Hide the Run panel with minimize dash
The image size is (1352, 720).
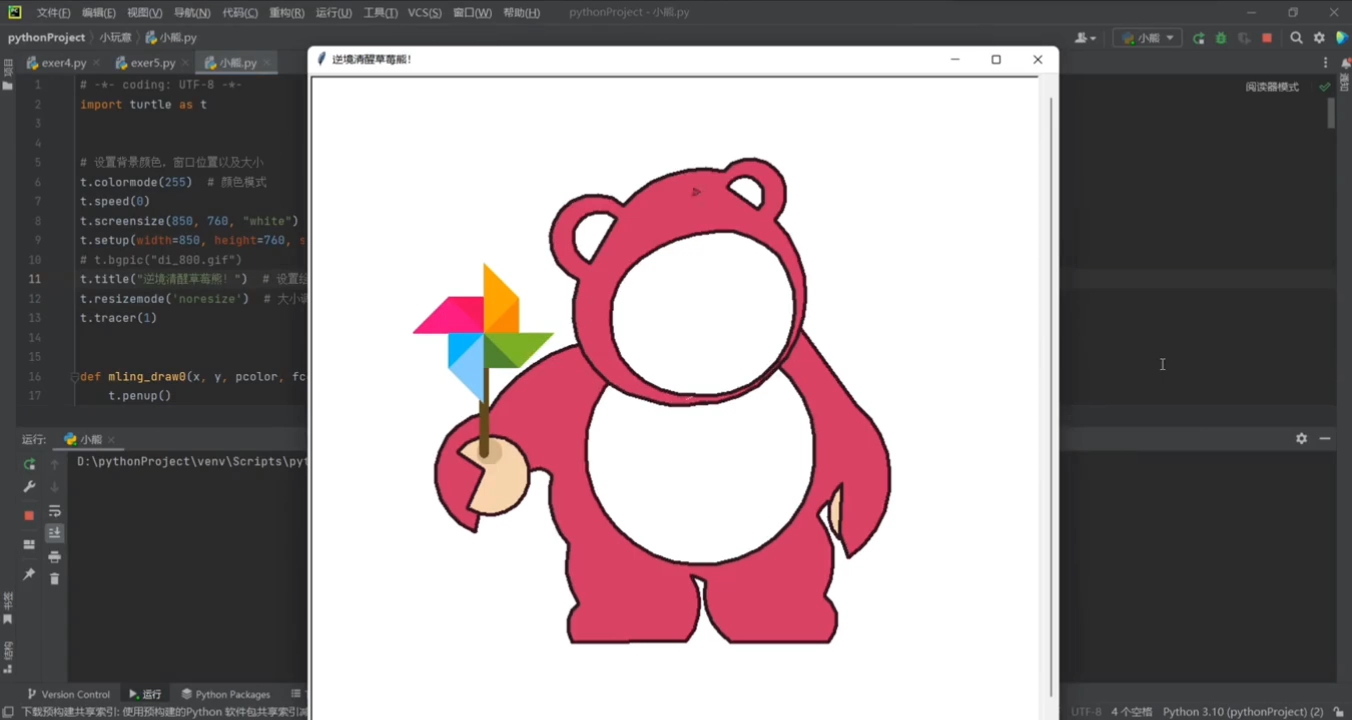point(1325,439)
